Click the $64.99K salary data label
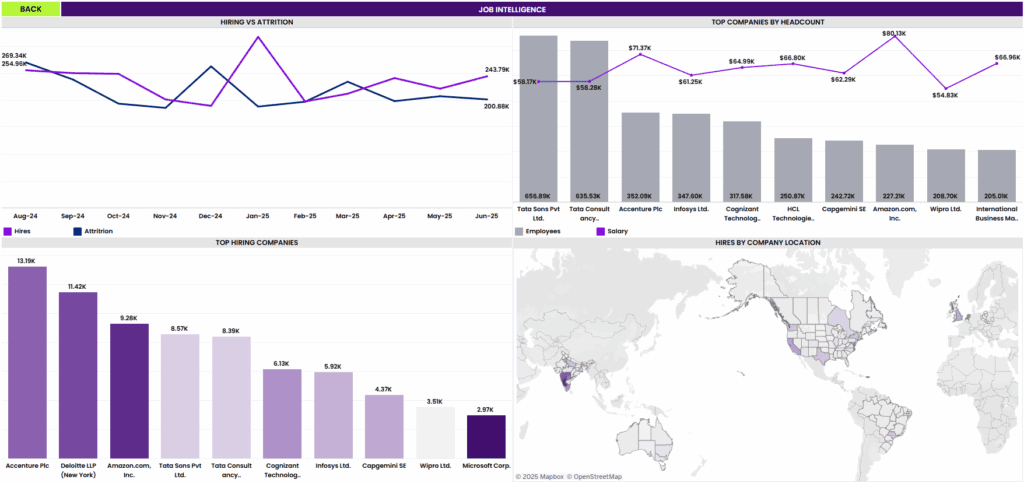Viewport: 1024px width, 483px height. click(x=742, y=61)
